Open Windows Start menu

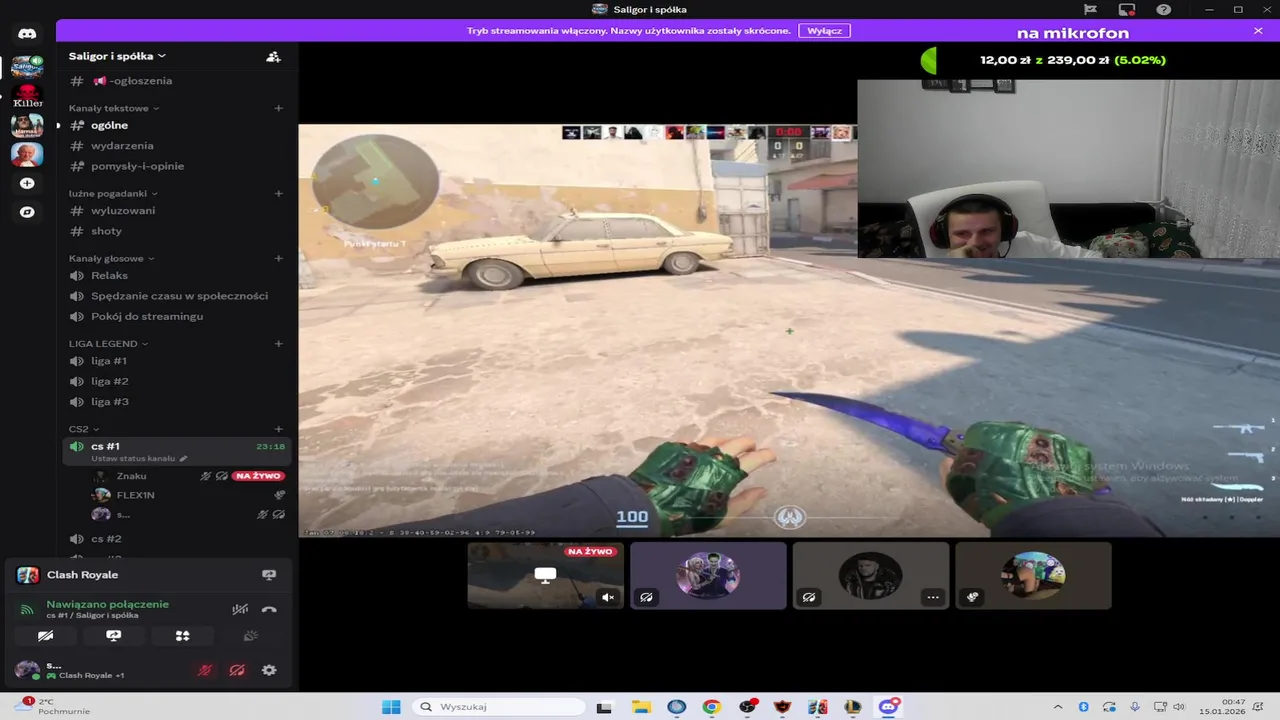(x=391, y=707)
